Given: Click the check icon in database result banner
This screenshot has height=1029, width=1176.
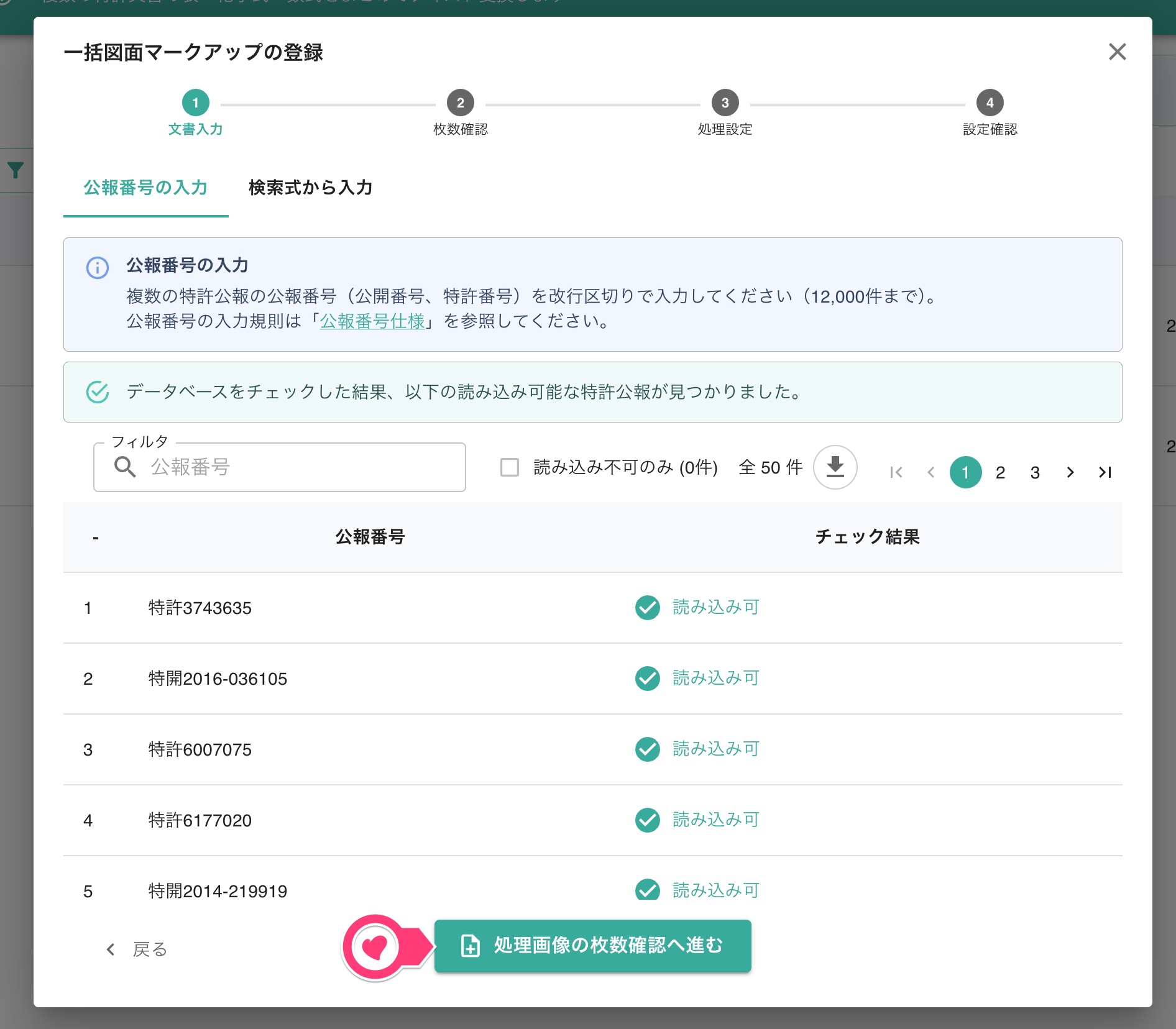Looking at the screenshot, I should (x=98, y=392).
